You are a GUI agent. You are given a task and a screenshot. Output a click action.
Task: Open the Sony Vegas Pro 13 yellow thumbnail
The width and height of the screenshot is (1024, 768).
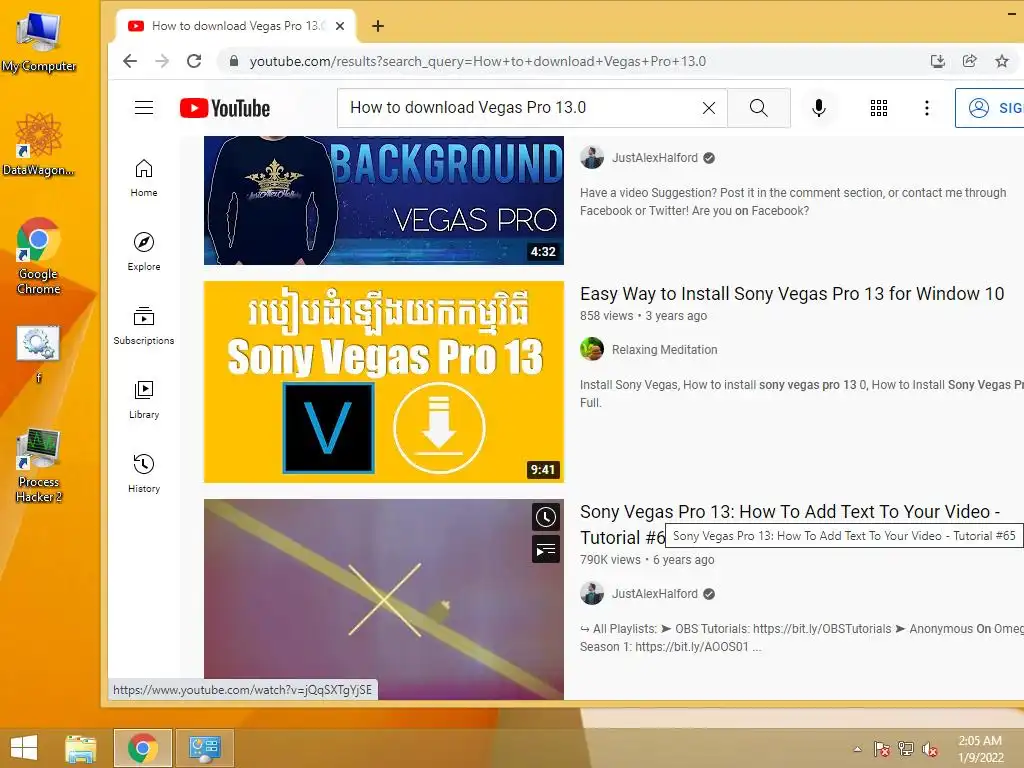(383, 382)
